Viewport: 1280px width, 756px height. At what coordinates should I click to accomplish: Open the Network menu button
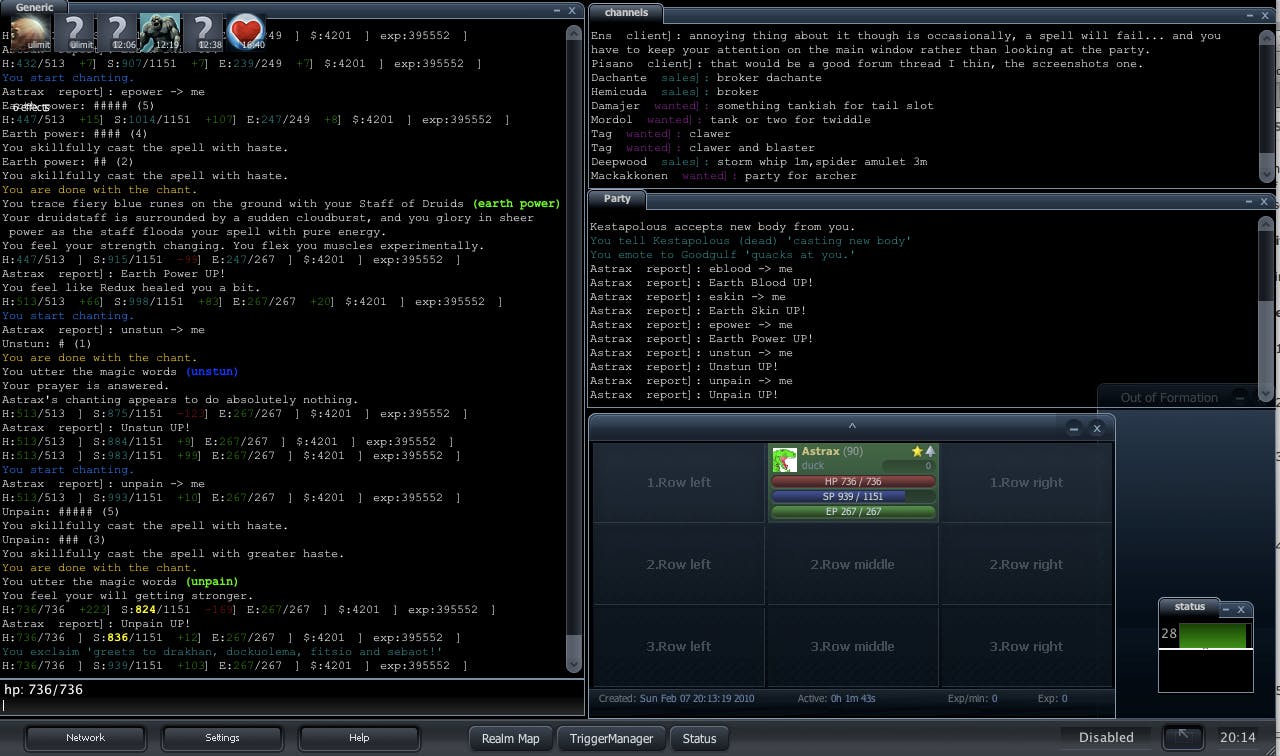tap(85, 738)
